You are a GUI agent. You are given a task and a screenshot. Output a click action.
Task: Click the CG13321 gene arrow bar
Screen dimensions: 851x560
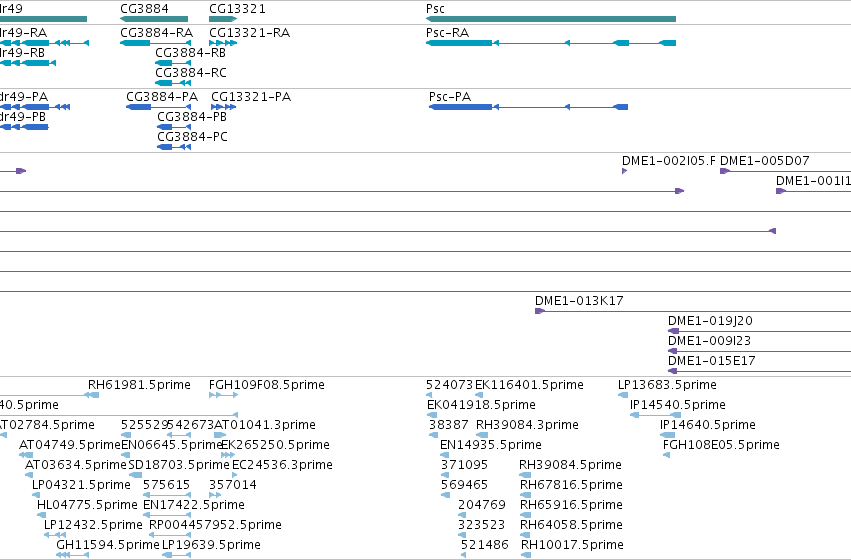223,19
